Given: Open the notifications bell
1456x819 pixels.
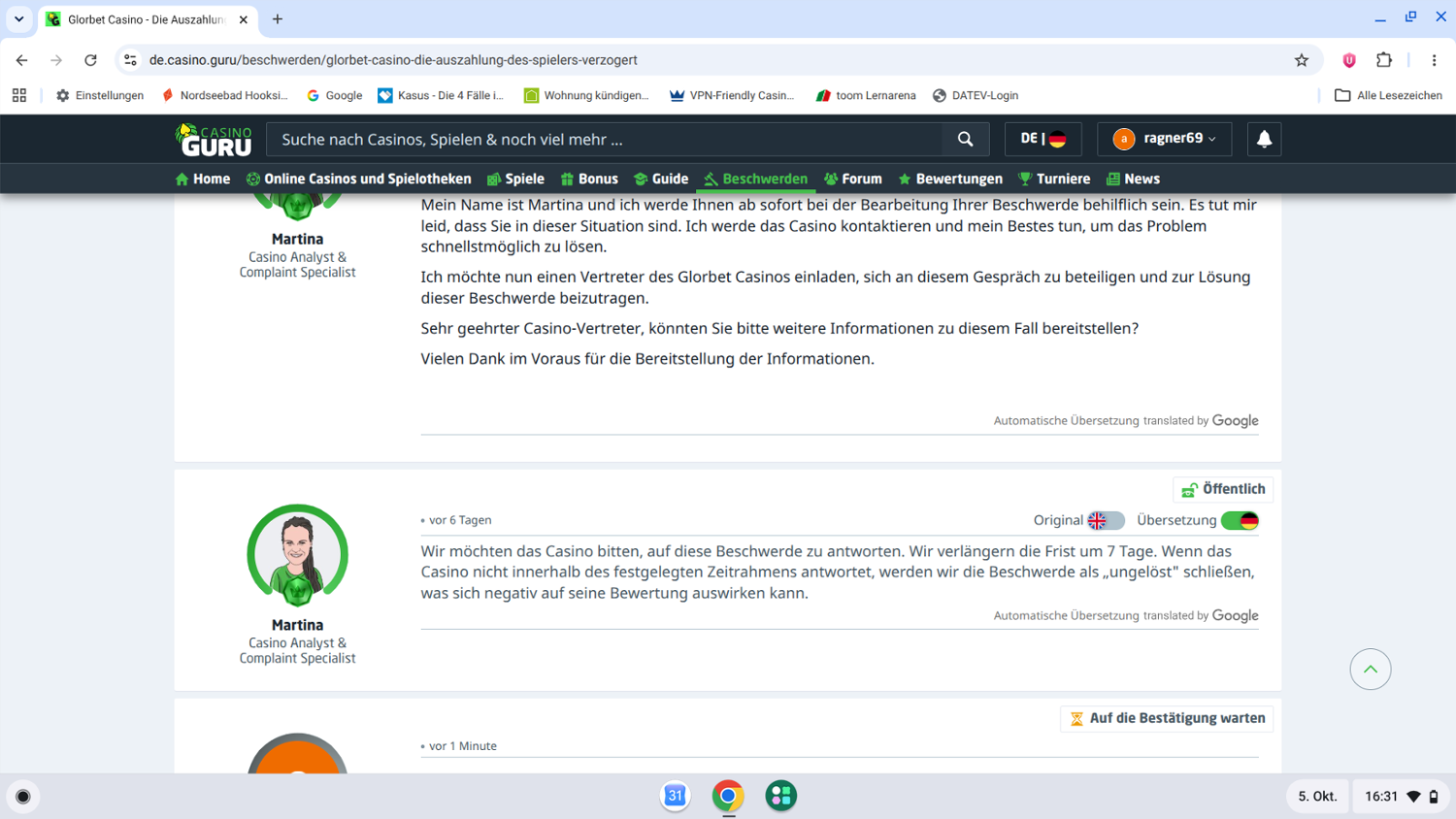Looking at the screenshot, I should click(x=1264, y=139).
